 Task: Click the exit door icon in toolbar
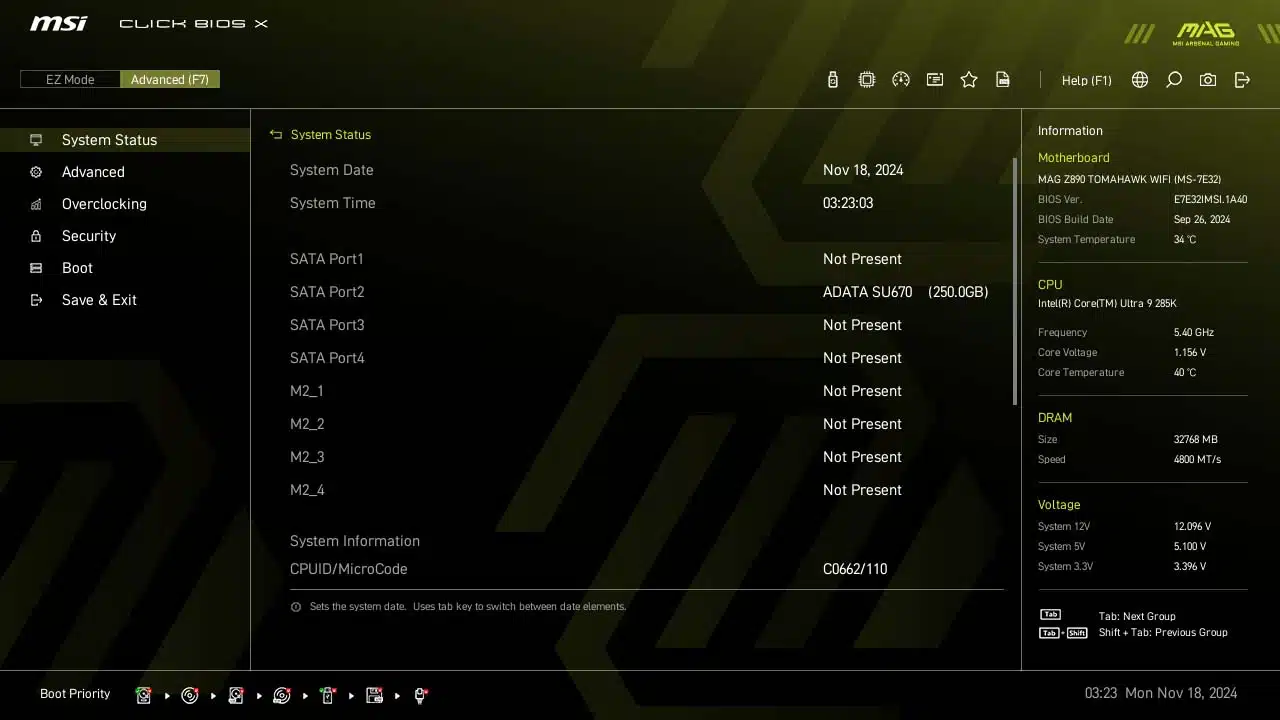tap(1242, 80)
